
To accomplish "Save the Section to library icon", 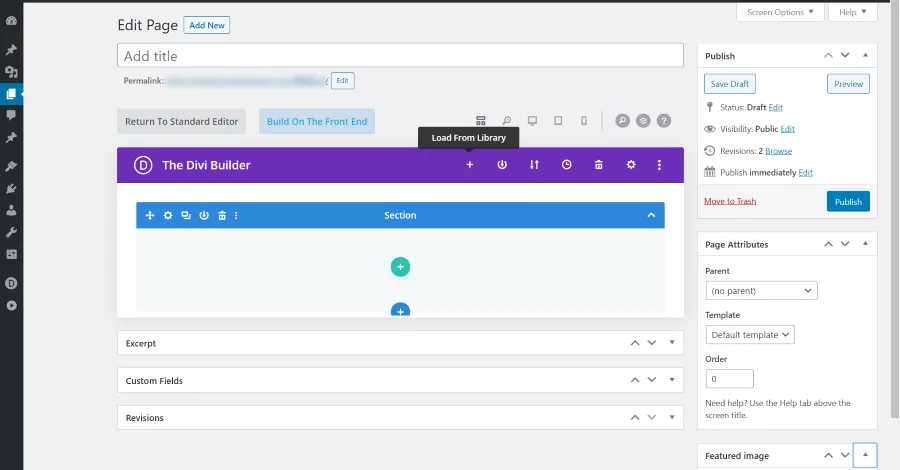I will click(204, 215).
